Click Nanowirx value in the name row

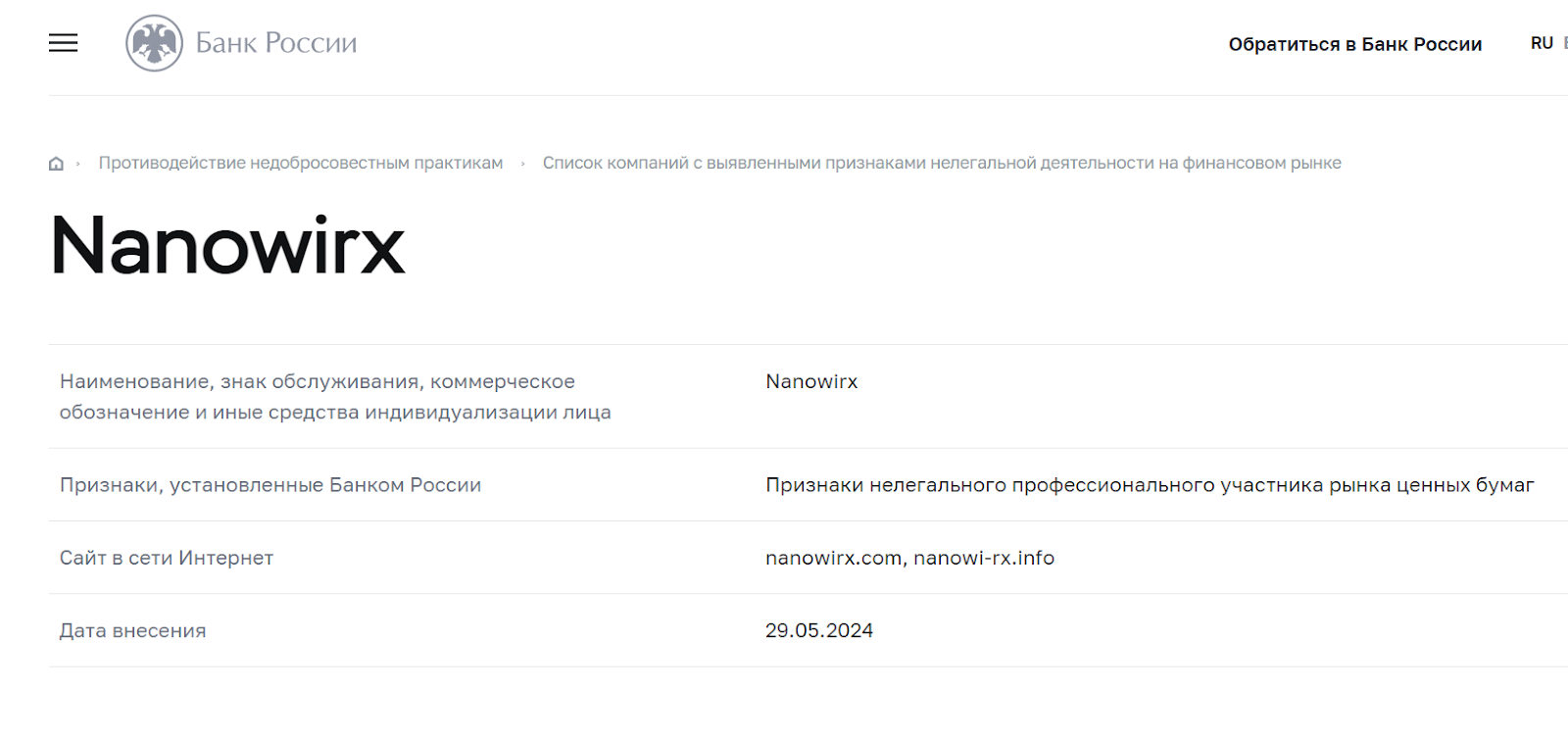(811, 381)
